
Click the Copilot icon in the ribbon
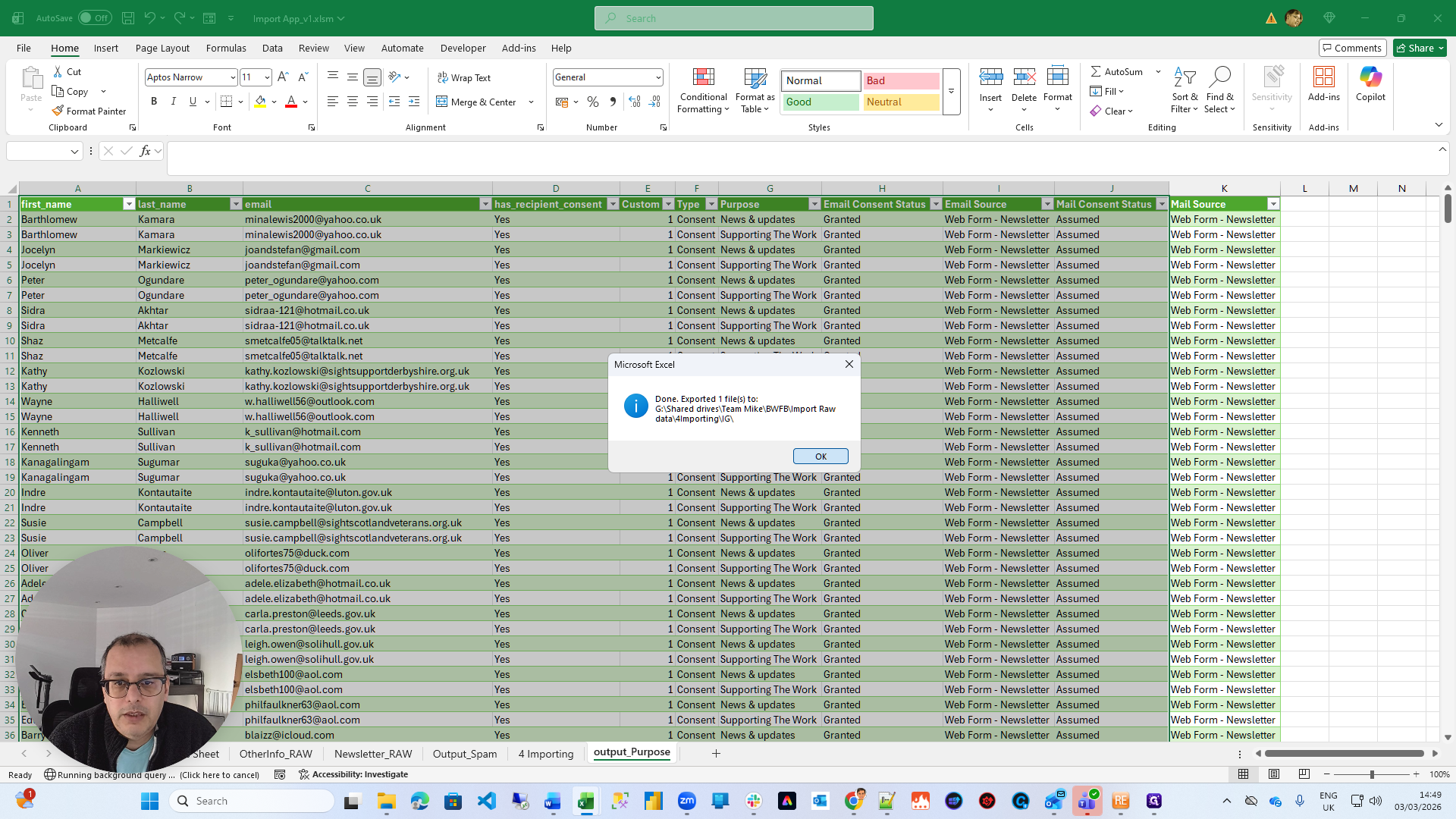pos(1370,78)
